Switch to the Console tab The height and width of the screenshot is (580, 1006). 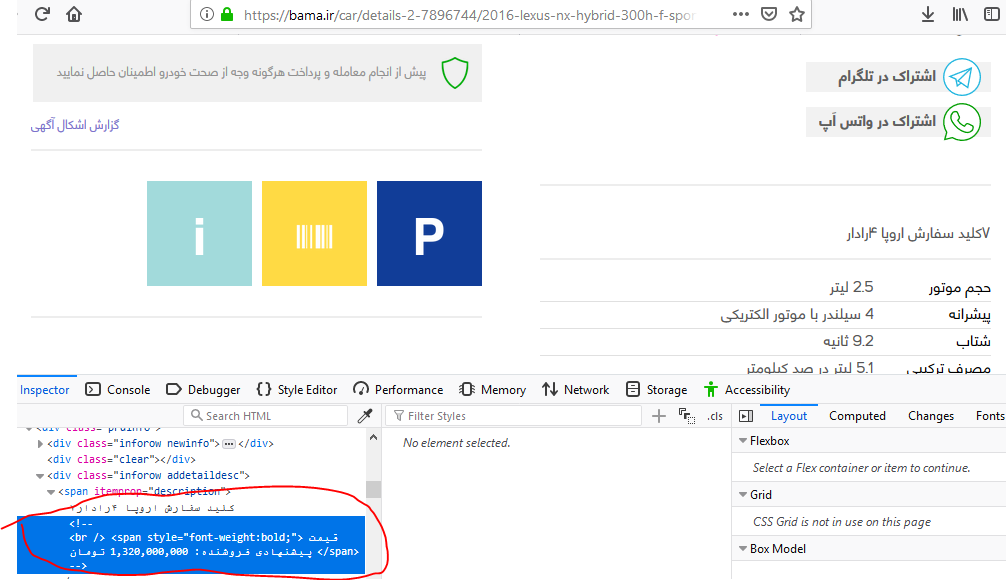pos(118,389)
